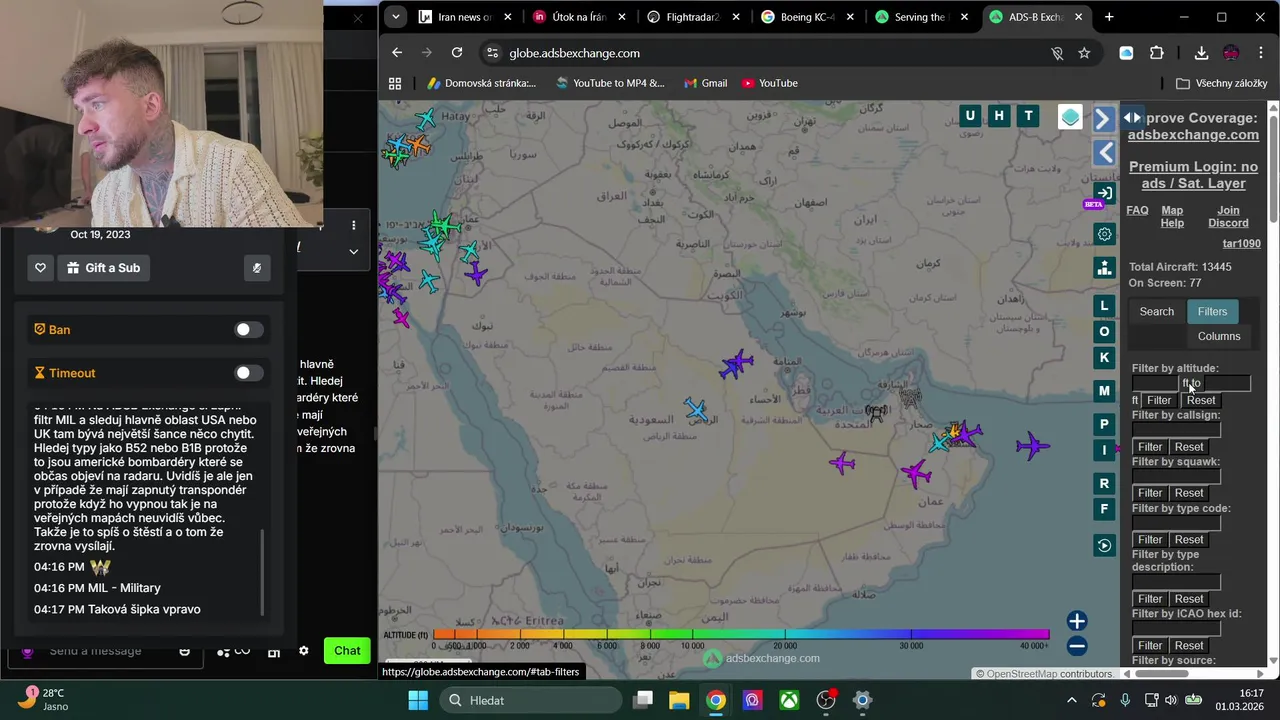
Task: Open the three-dot menu in left panel
Action: coord(353,225)
